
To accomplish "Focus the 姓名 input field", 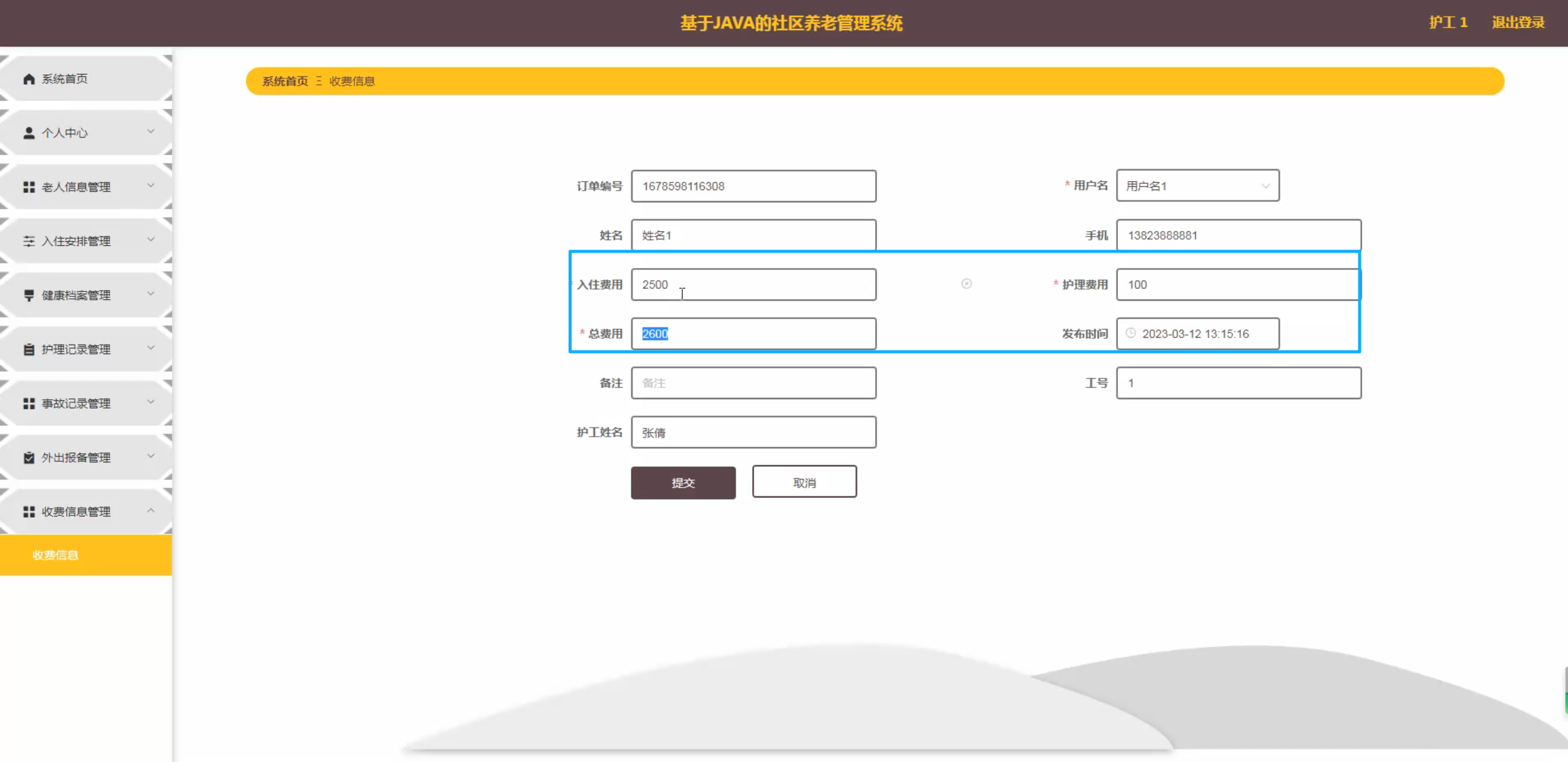I will click(754, 234).
